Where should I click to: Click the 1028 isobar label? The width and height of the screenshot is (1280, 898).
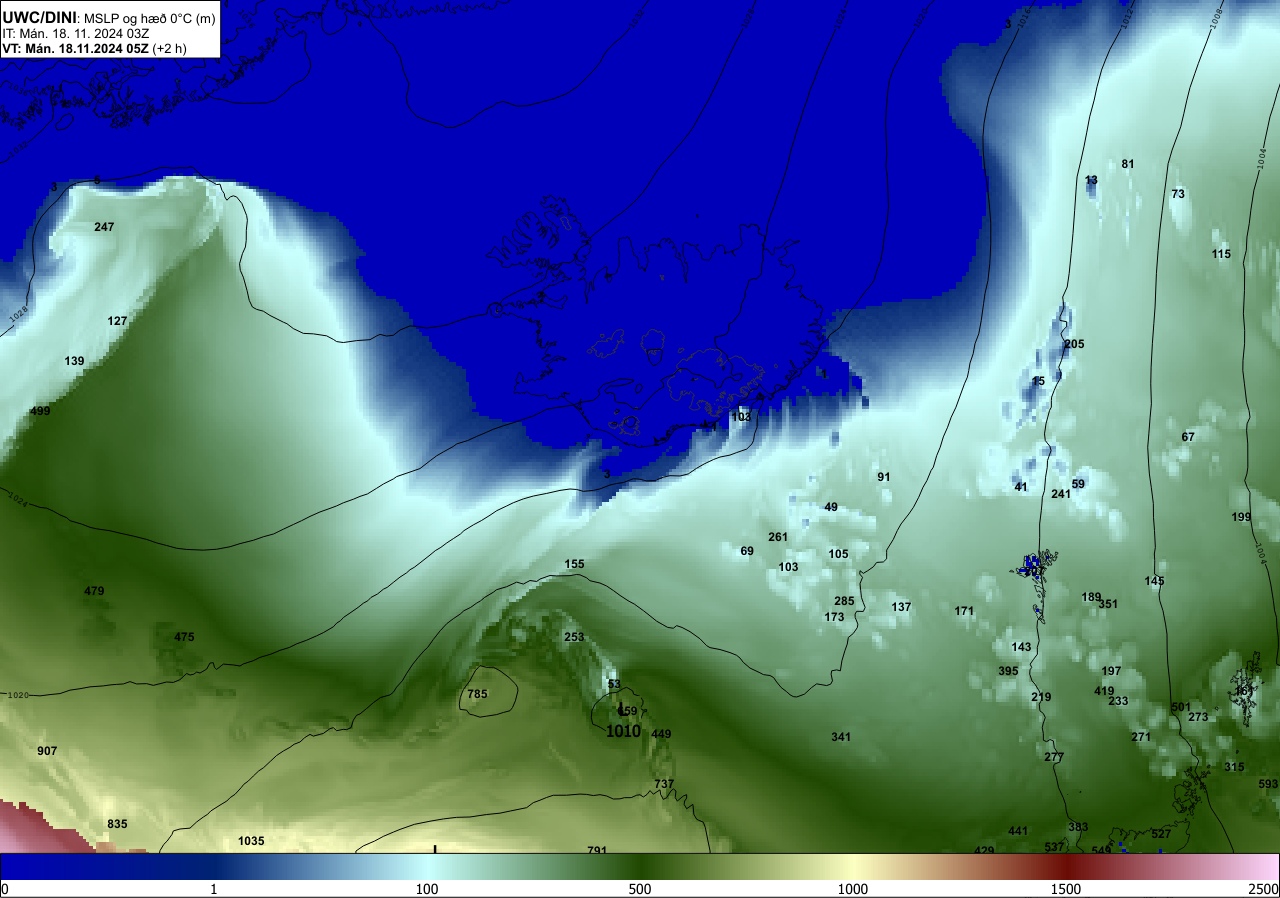pyautogui.click(x=19, y=315)
